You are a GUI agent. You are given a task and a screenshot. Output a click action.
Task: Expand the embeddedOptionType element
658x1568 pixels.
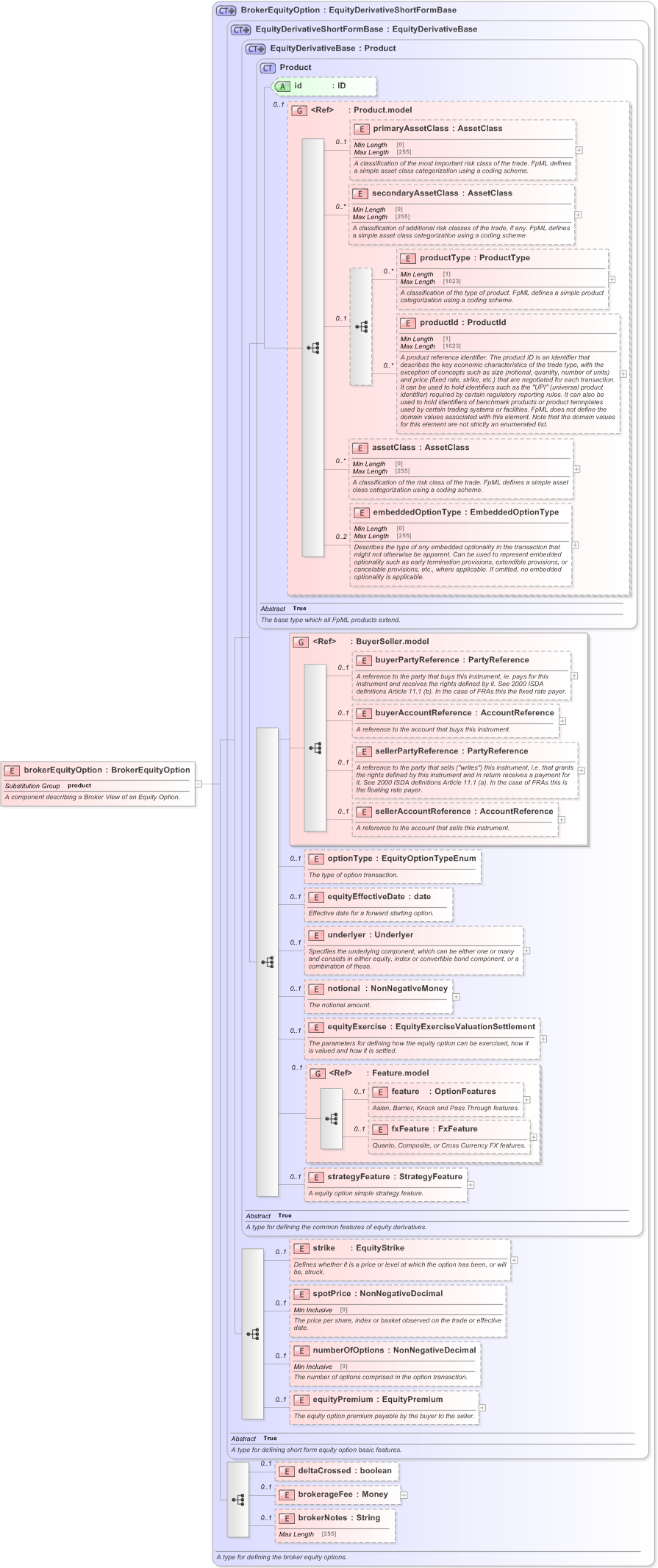(575, 545)
